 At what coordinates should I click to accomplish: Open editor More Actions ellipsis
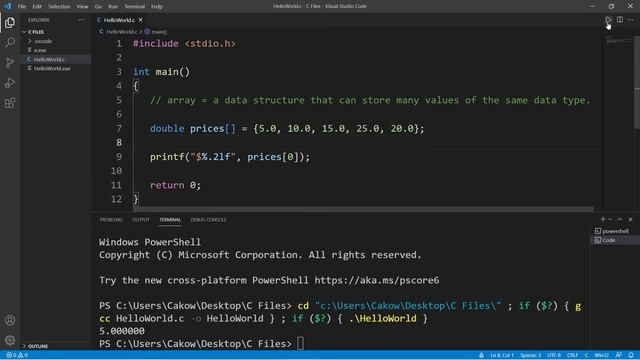(x=631, y=20)
